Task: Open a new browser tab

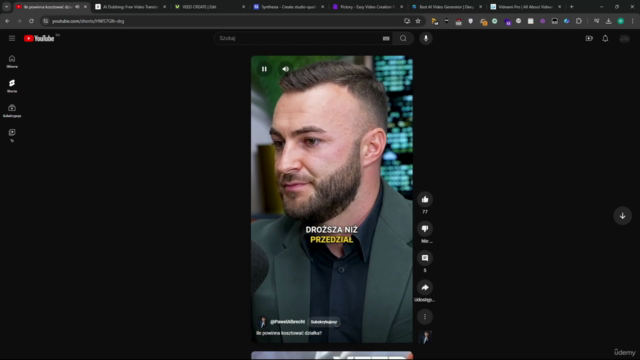Action: click(x=571, y=7)
